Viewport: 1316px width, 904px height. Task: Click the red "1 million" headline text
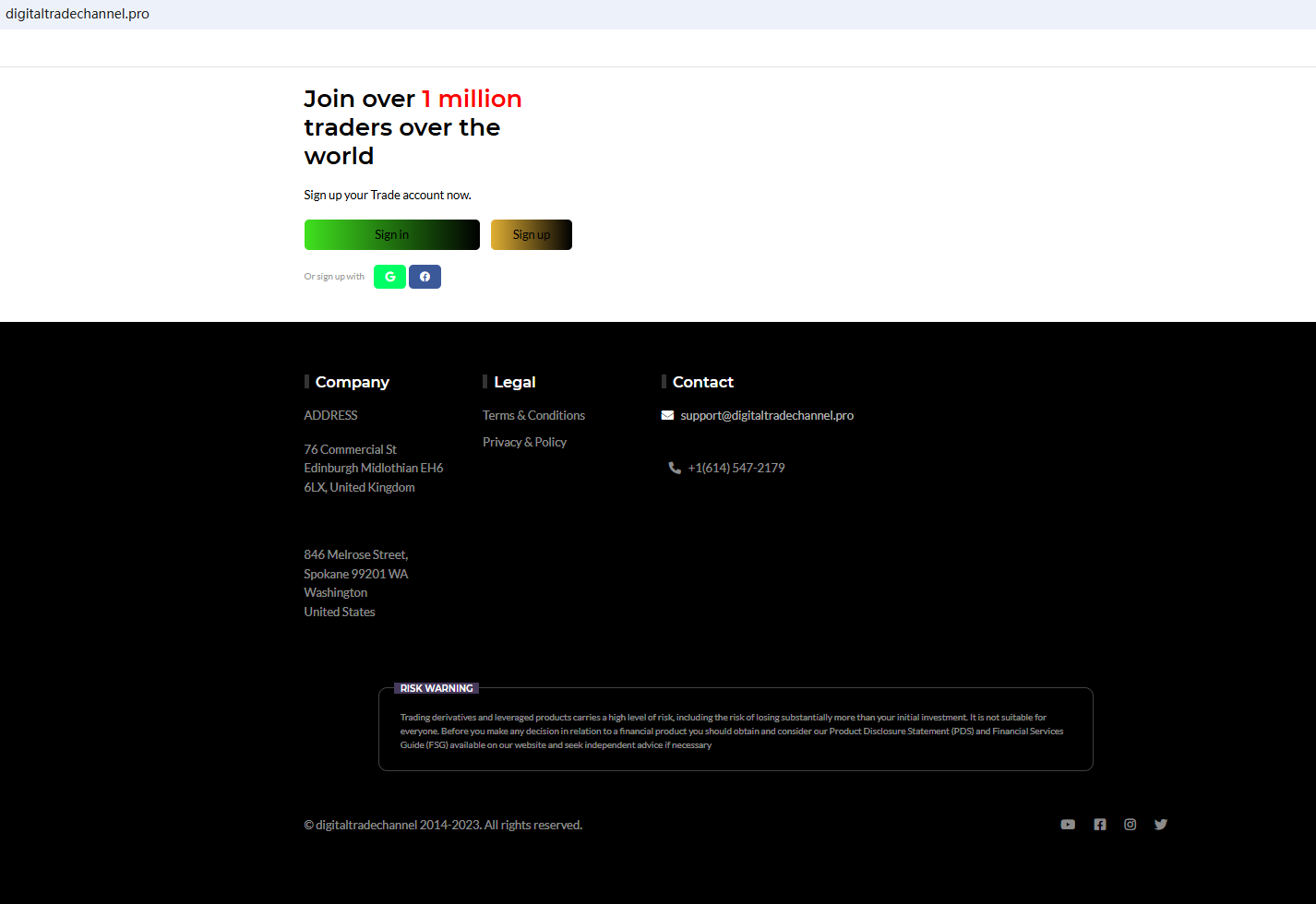tap(472, 99)
